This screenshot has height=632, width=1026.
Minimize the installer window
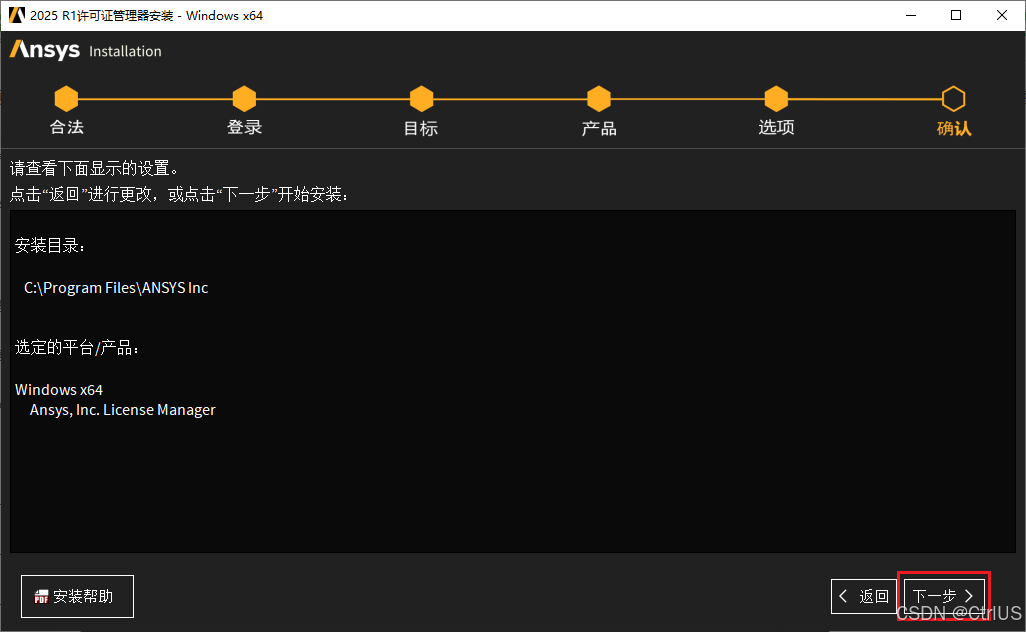(911, 15)
